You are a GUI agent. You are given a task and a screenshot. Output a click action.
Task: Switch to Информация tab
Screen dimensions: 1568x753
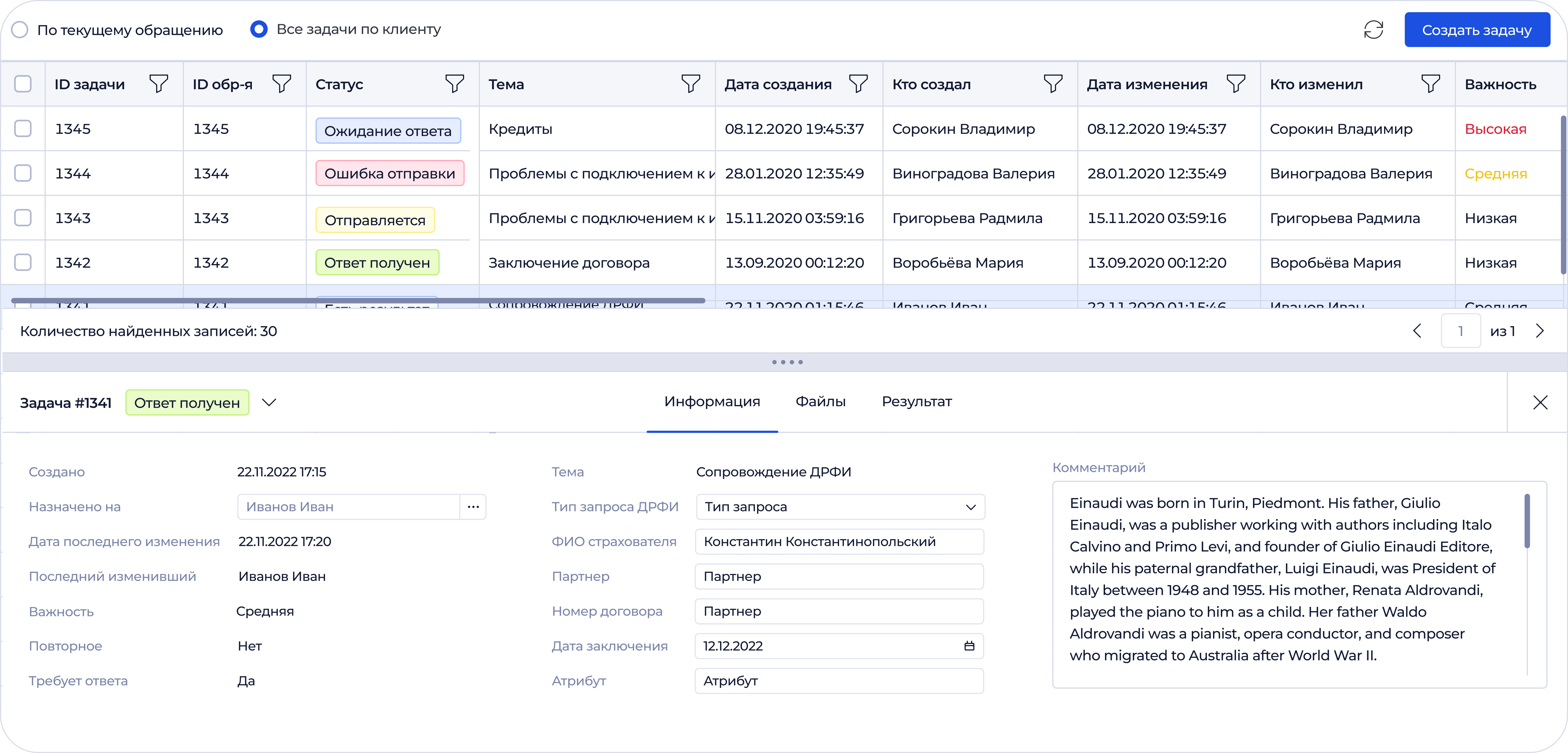tap(712, 402)
